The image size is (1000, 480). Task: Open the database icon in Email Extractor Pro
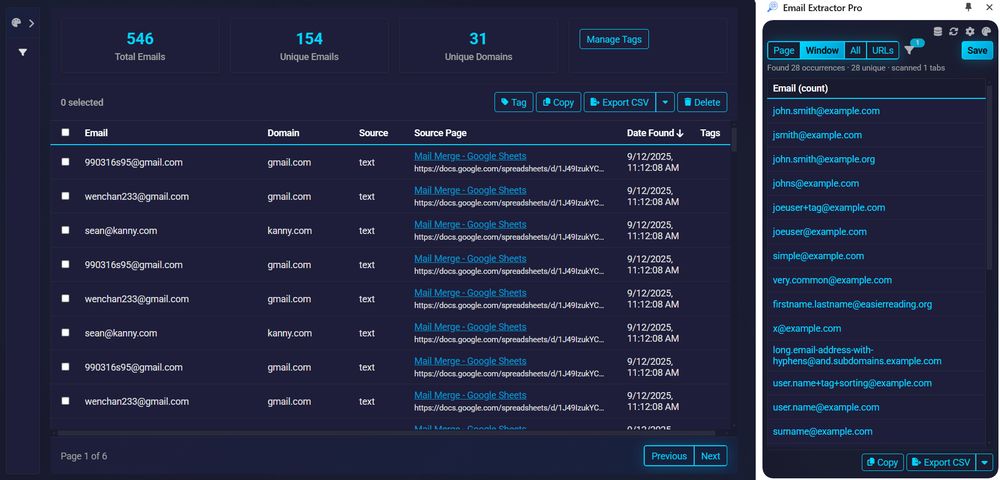(x=938, y=31)
